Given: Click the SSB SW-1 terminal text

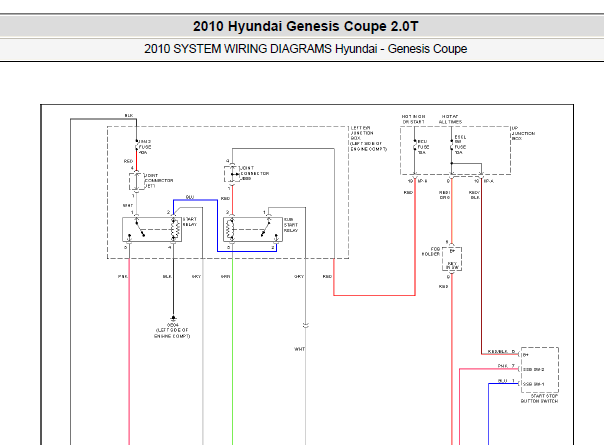Looking at the screenshot, I should 534,384.
